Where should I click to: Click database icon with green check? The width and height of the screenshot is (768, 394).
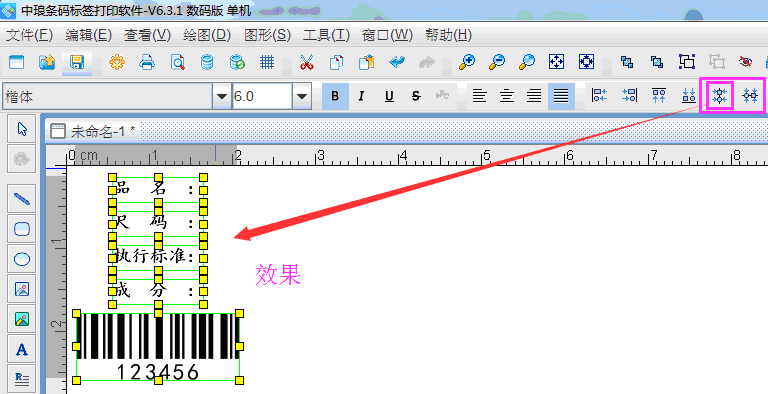[x=237, y=62]
